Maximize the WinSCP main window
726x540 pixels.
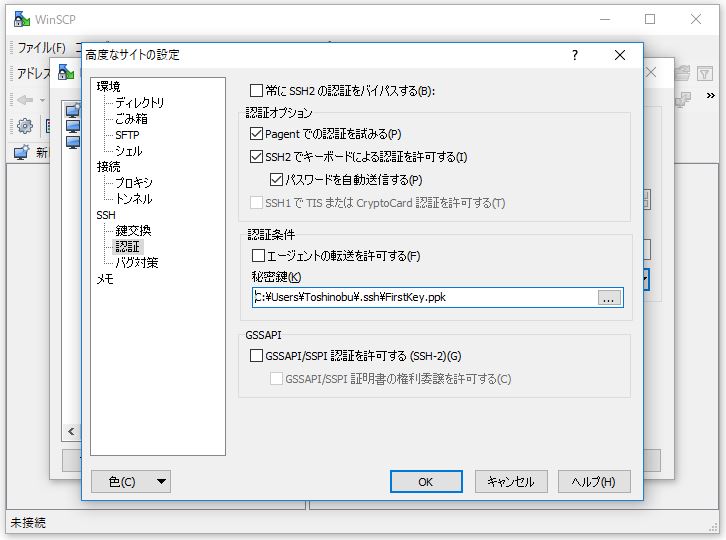650,19
